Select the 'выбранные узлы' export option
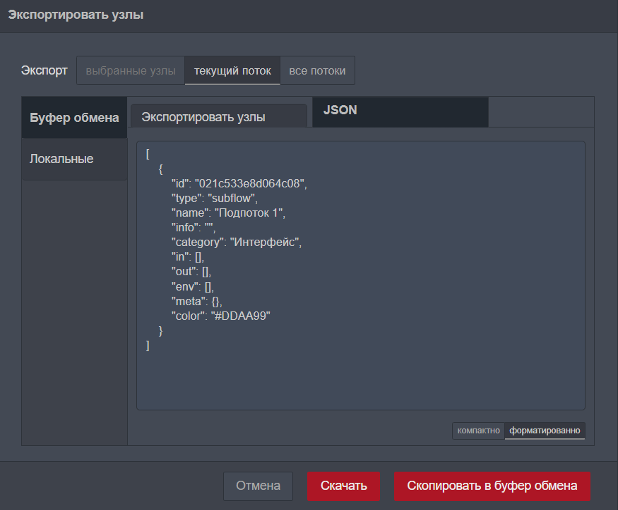The image size is (618, 510). [130, 71]
